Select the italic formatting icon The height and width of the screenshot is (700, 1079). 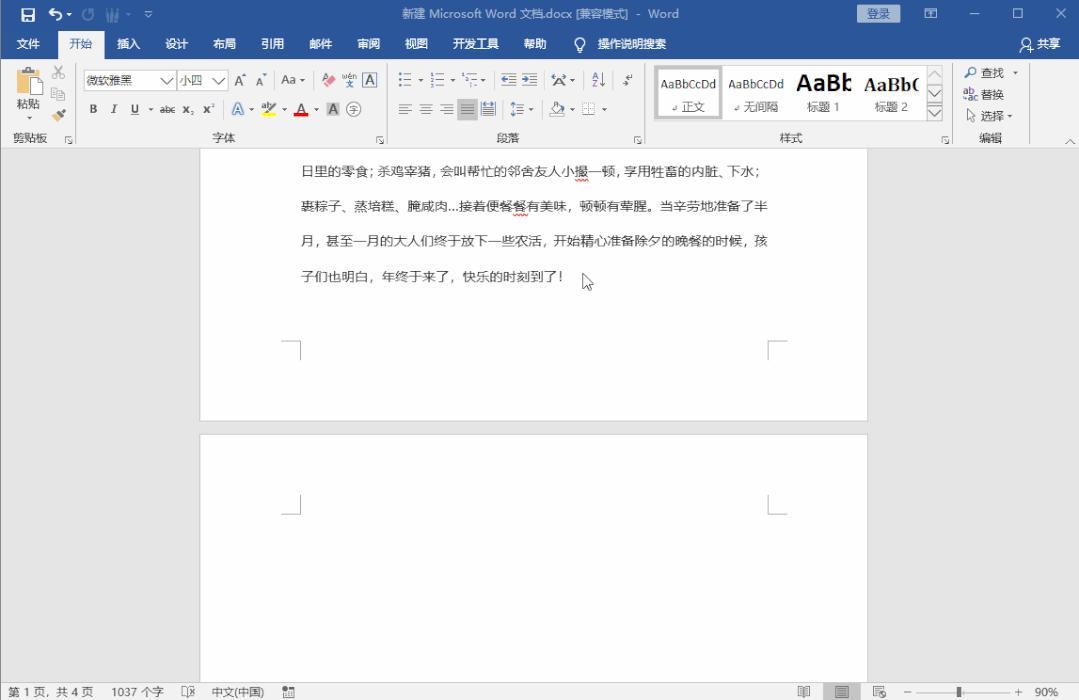click(114, 108)
